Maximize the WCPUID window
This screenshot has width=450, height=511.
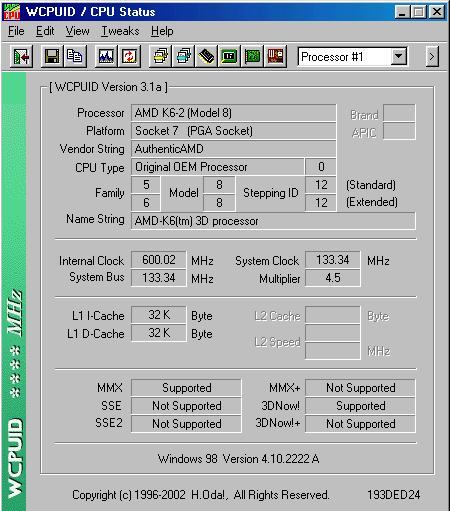point(418,12)
